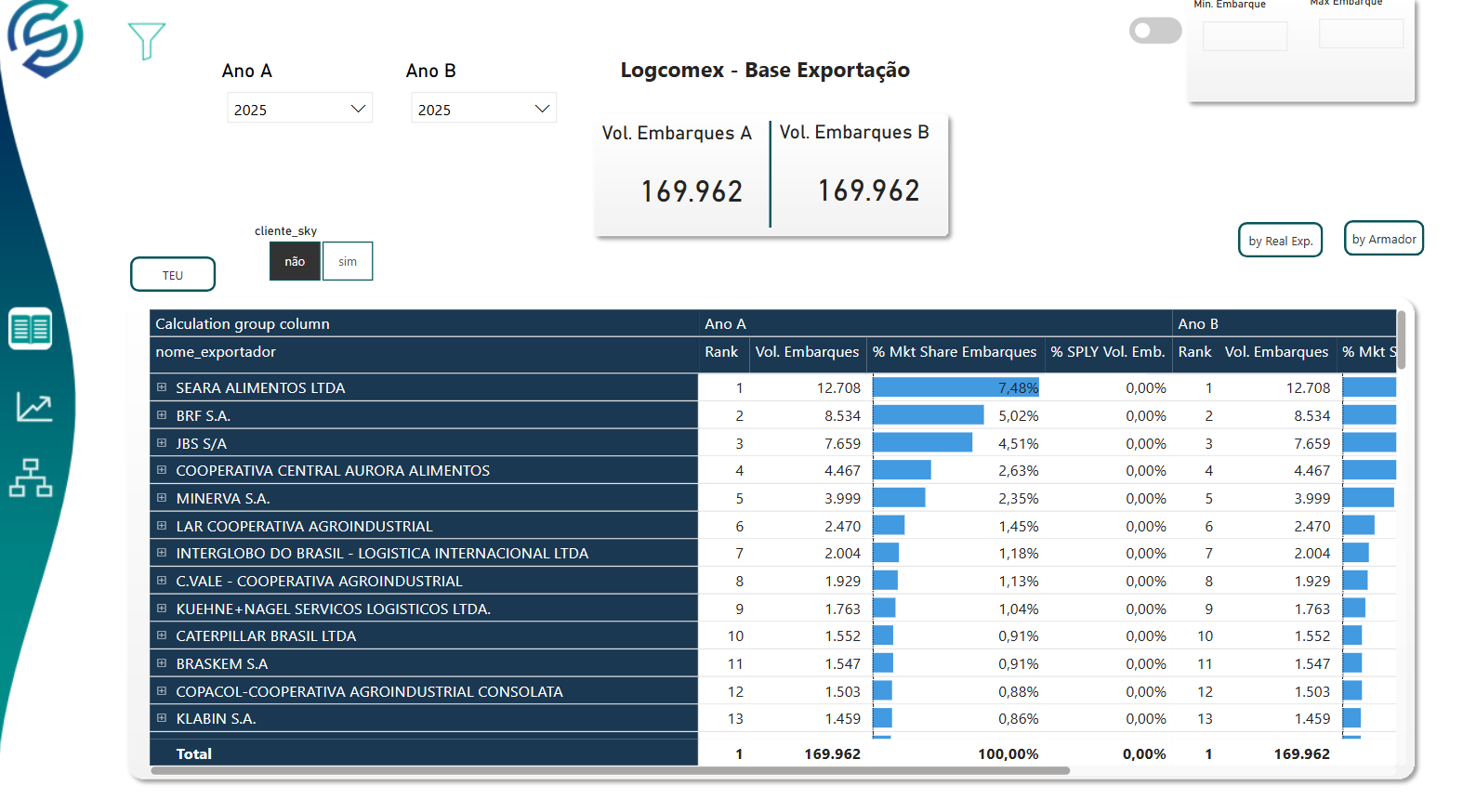Click the horizontal scrollbar of the table
This screenshot has width=1463, height=812.
pyautogui.click(x=610, y=770)
